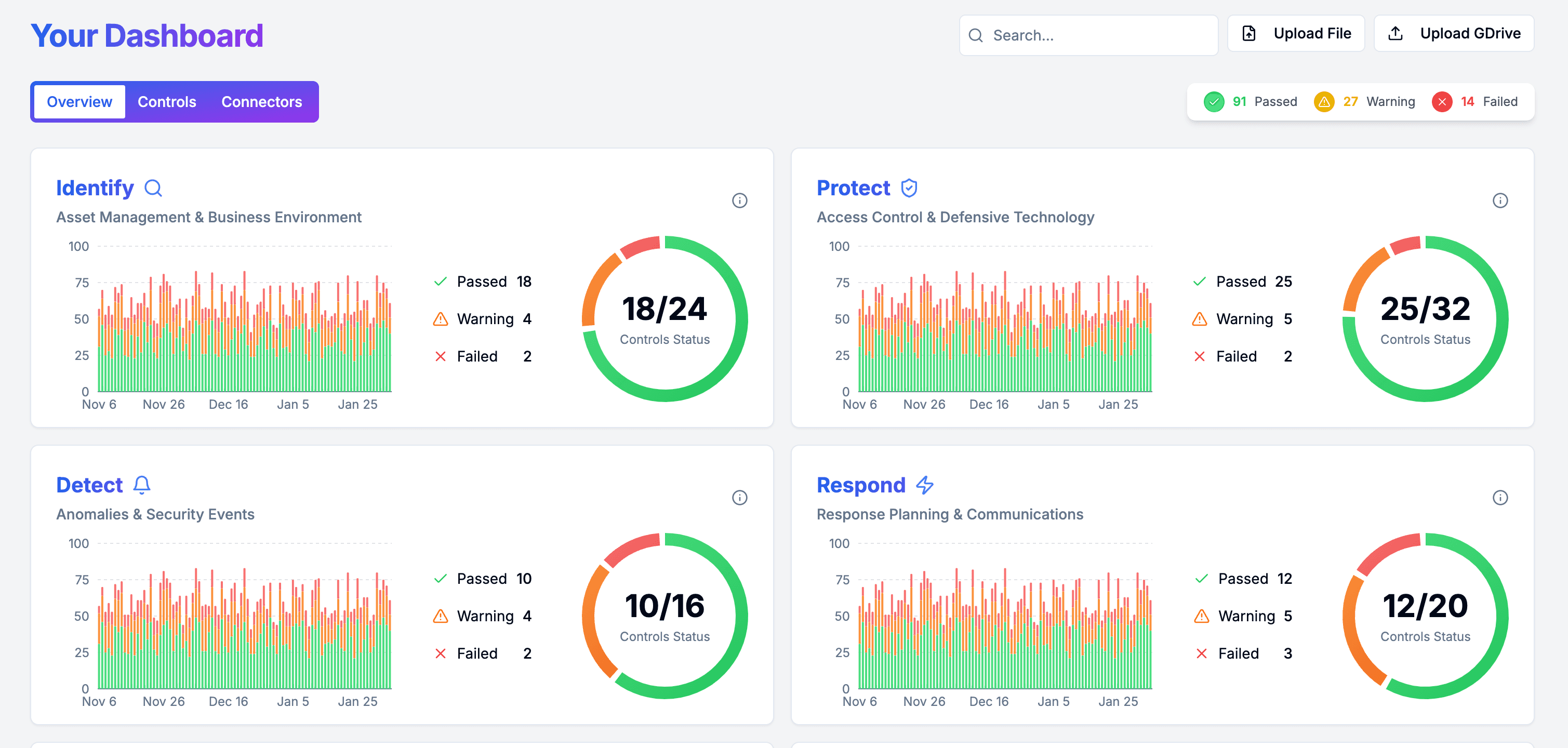Open the info popover on the Respond card
The image size is (1568, 748).
click(x=1500, y=497)
